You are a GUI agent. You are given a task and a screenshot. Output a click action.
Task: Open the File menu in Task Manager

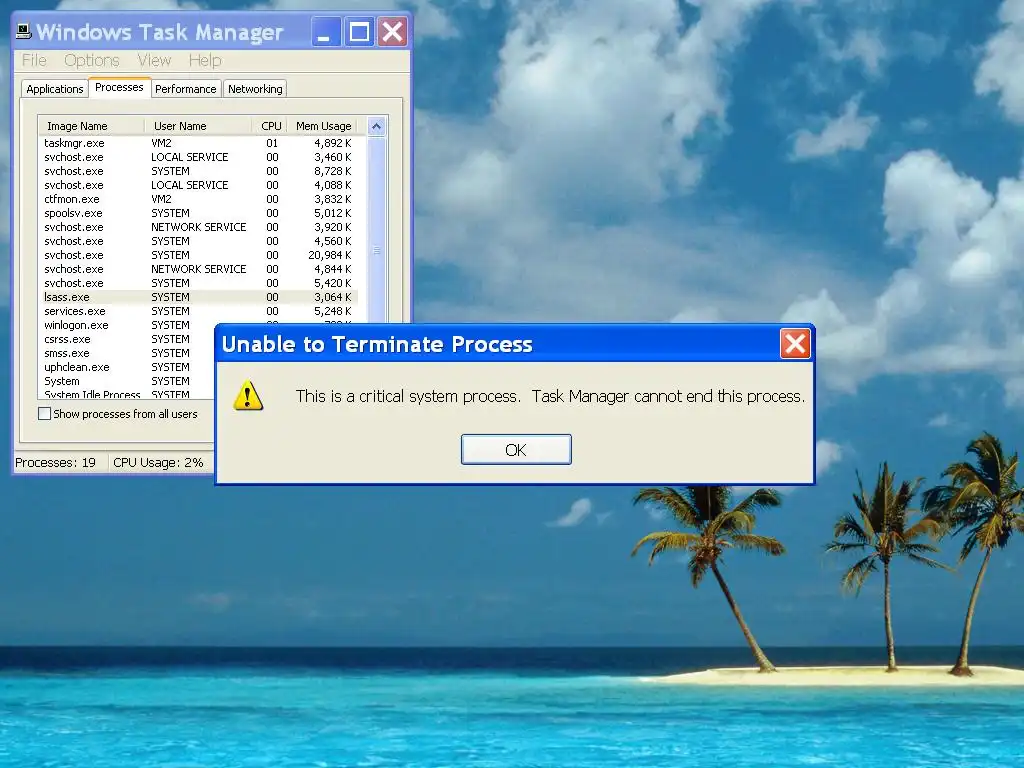point(34,60)
